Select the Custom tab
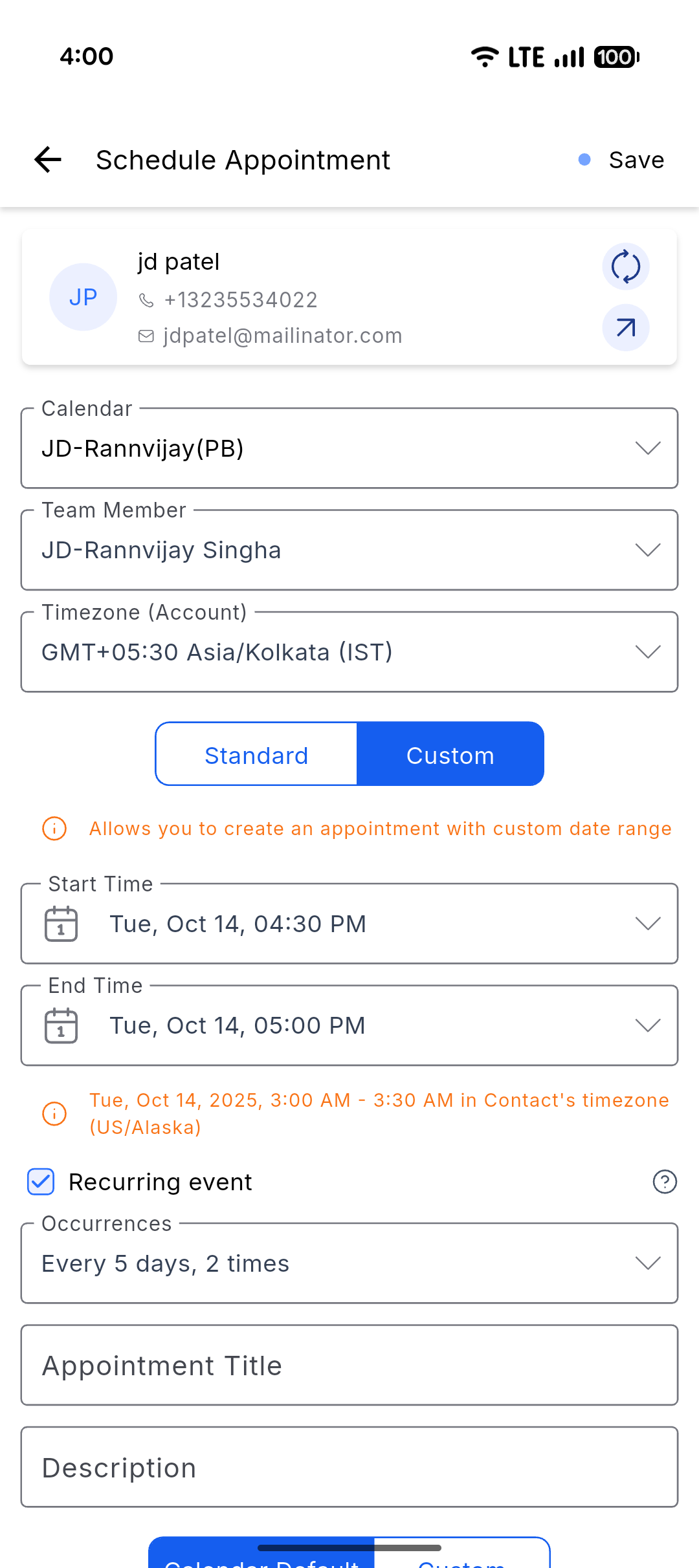This screenshot has width=699, height=1568. [450, 755]
